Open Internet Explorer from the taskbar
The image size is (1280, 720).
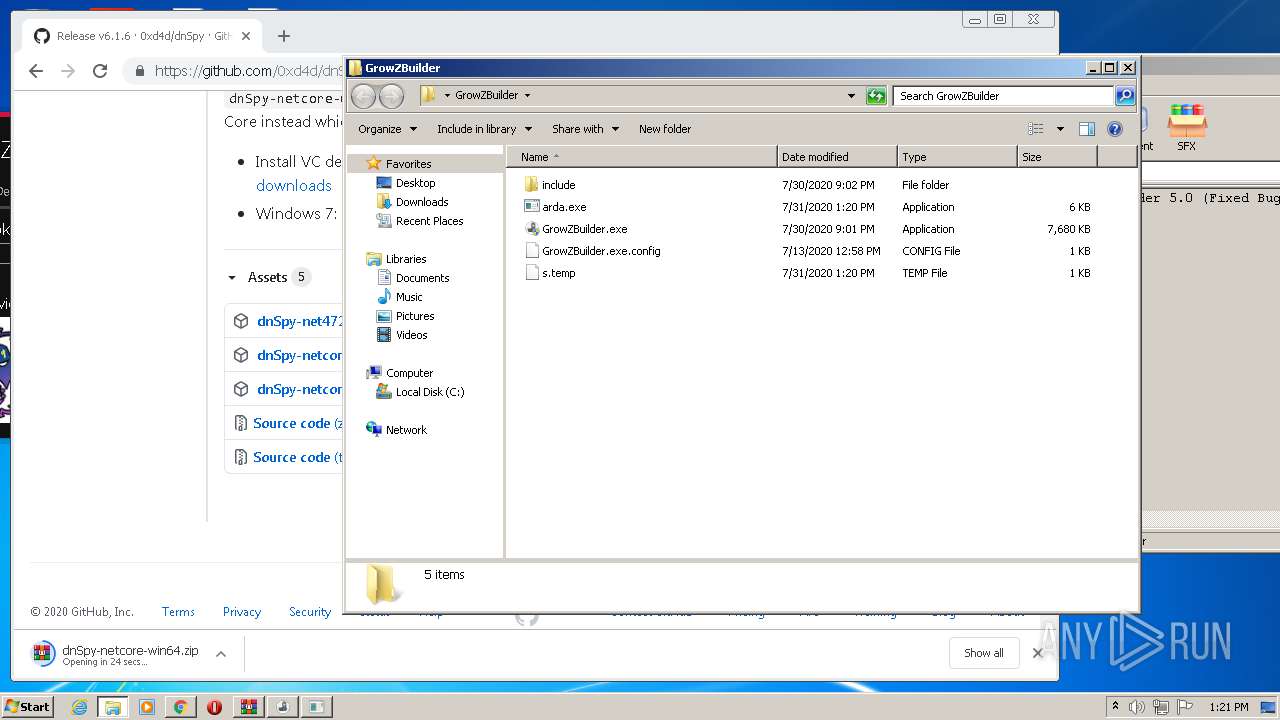click(79, 707)
